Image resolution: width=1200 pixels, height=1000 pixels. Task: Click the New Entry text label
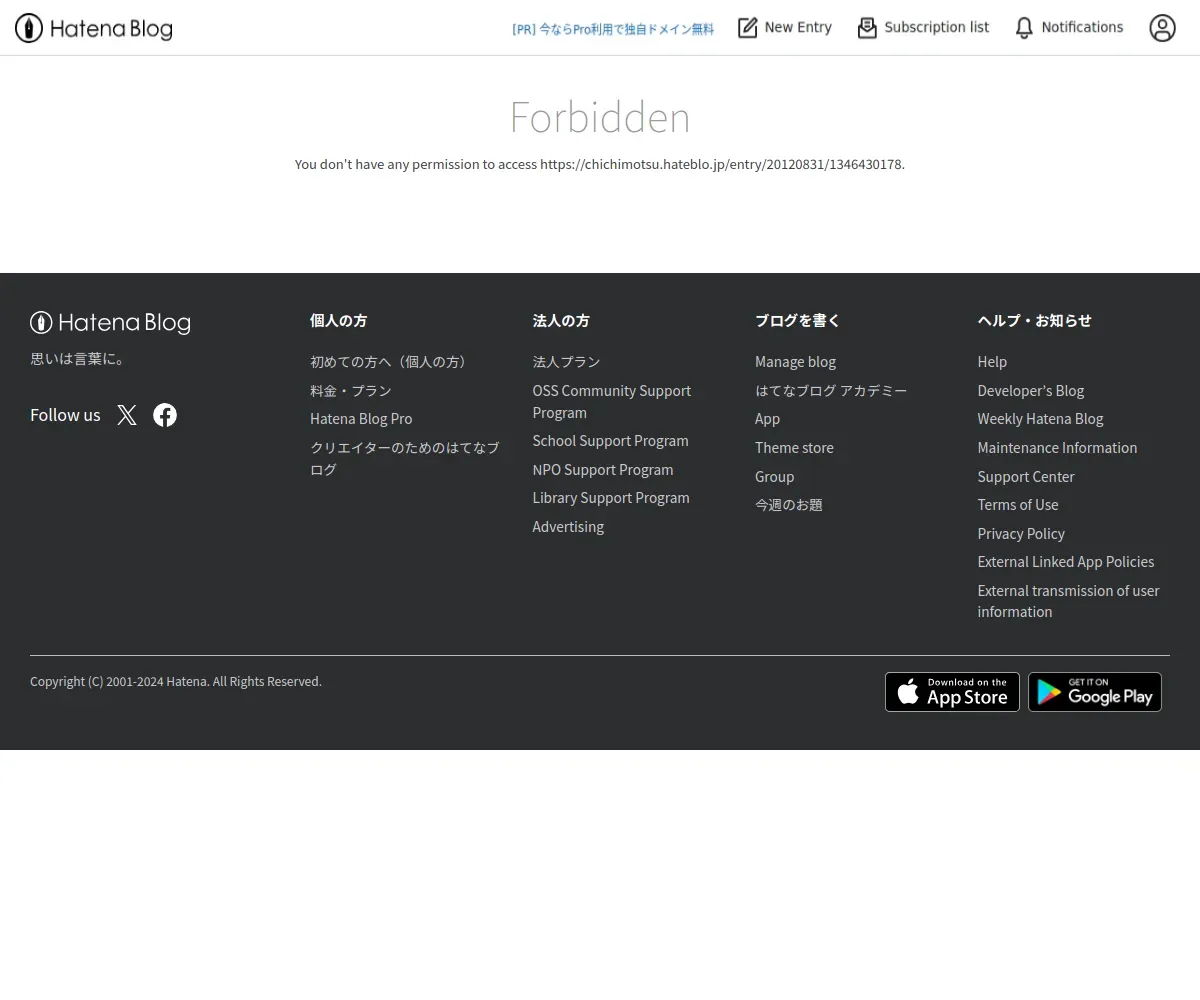coord(798,28)
